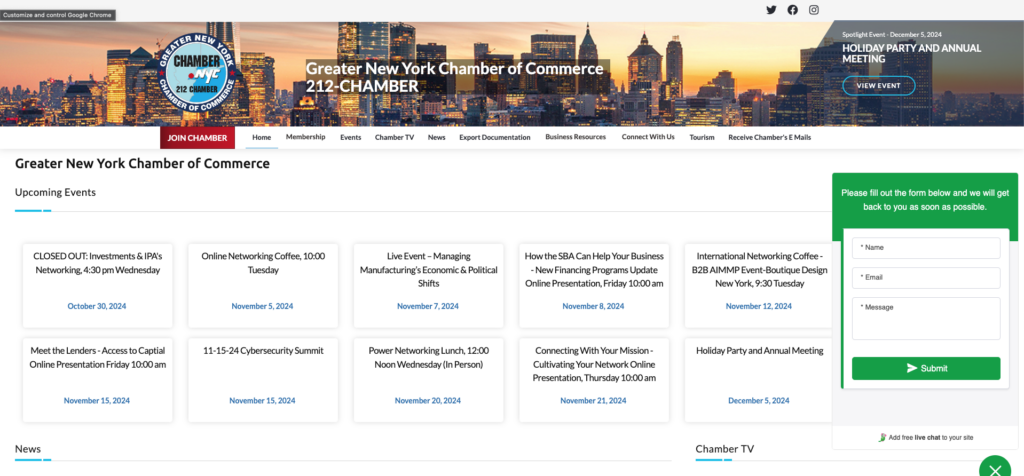Close the live chat with green X button

995,469
